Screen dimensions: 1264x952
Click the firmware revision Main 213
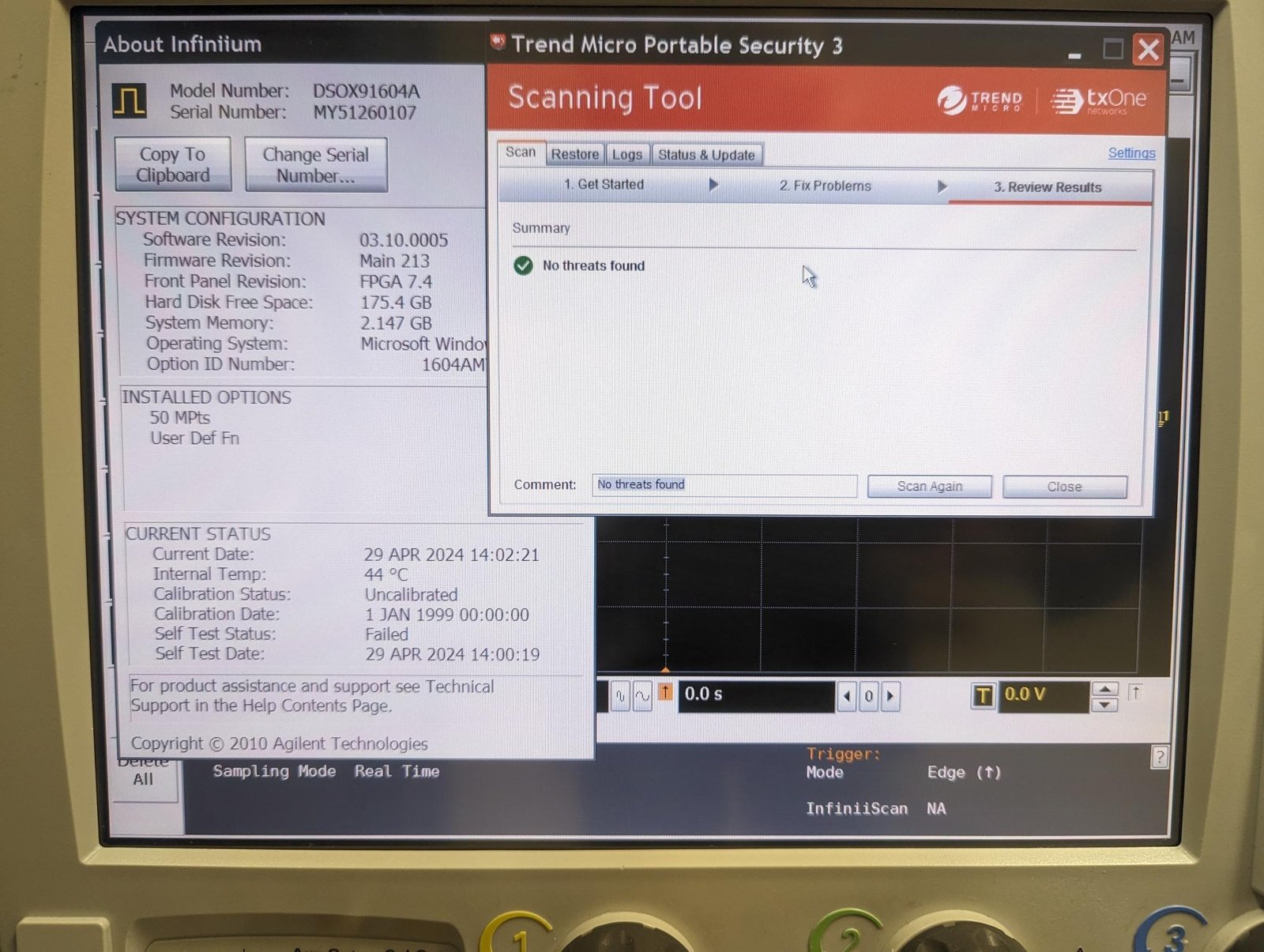pos(395,261)
